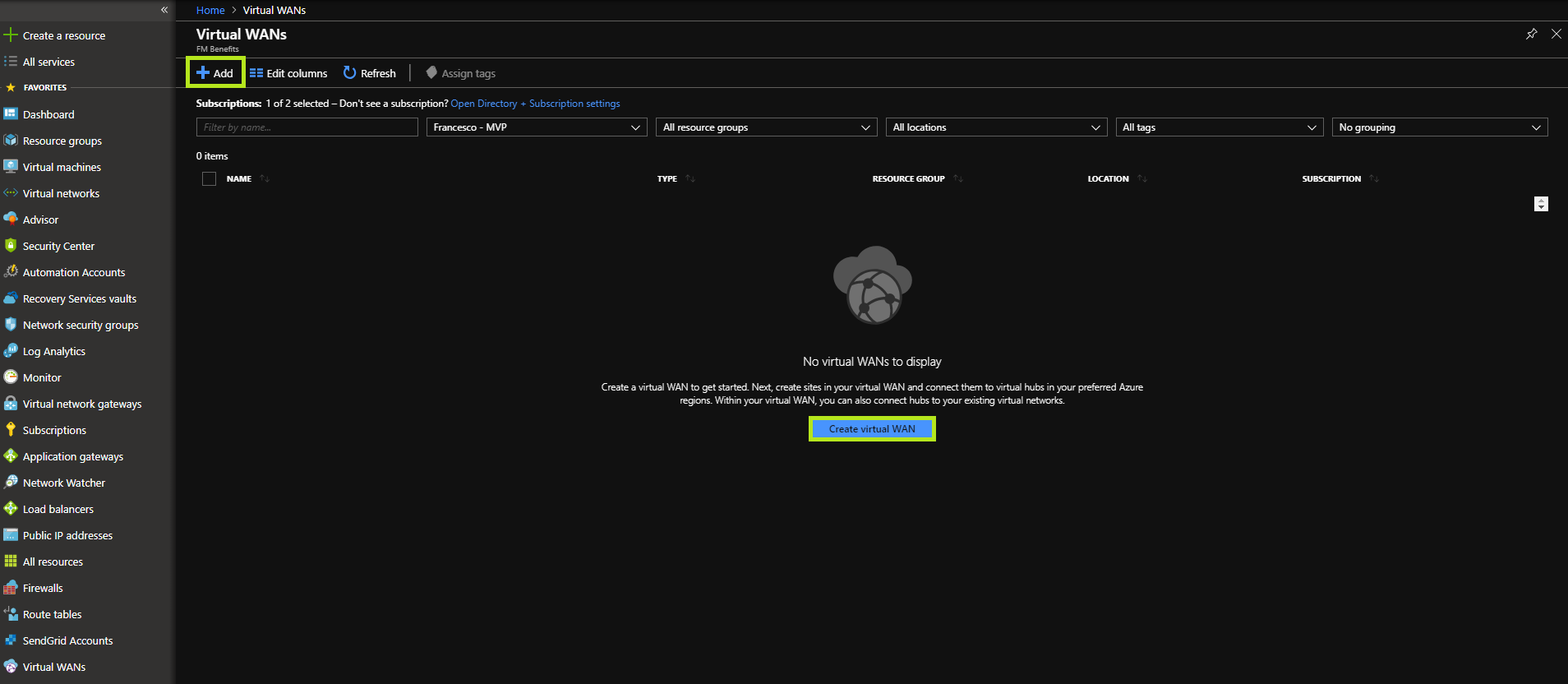Open Edit columns in the toolbar
This screenshot has width=1568, height=684.
point(288,73)
